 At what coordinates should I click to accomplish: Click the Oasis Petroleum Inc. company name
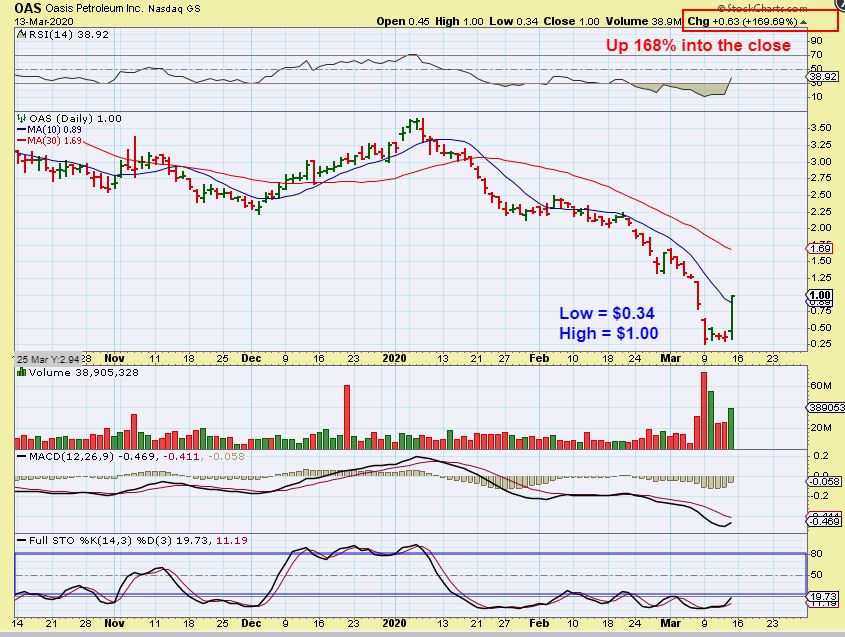(x=95, y=9)
